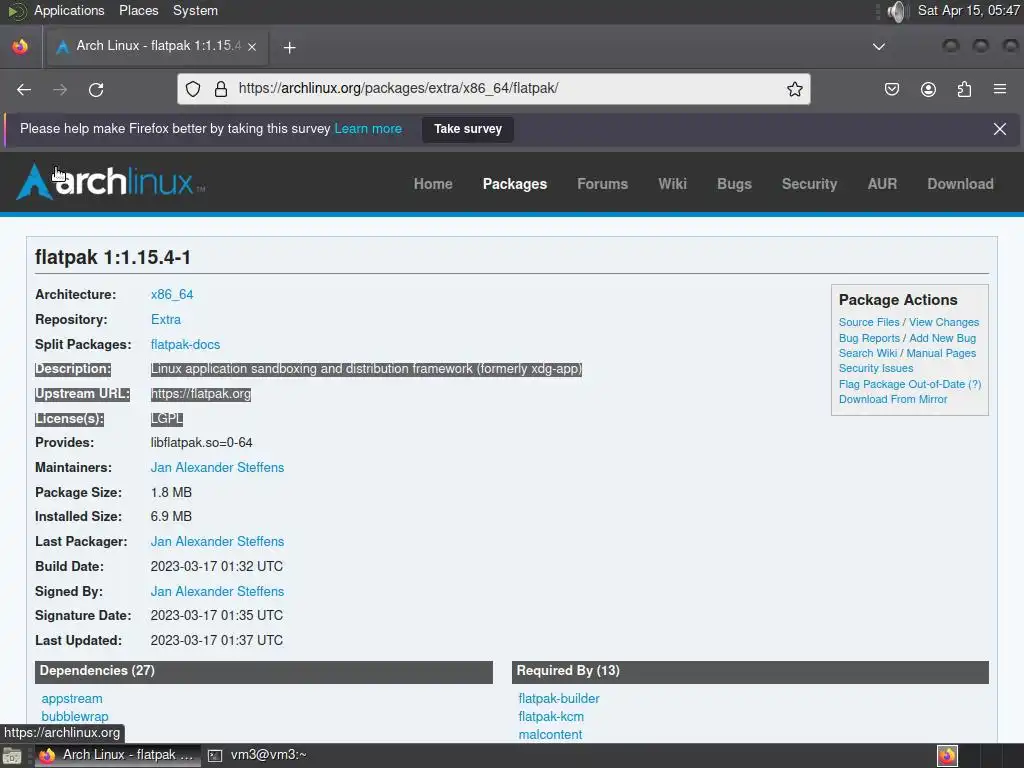Click the LGPL license value
The width and height of the screenshot is (1024, 768).
(x=167, y=419)
